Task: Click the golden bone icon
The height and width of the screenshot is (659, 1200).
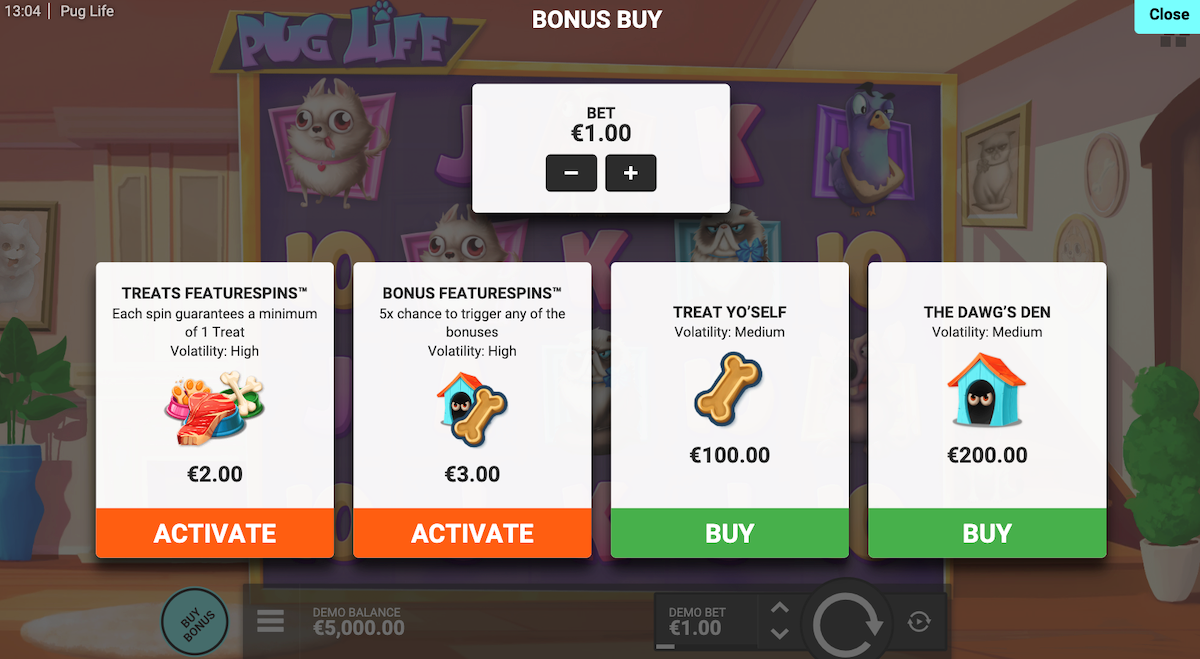Action: (x=728, y=389)
